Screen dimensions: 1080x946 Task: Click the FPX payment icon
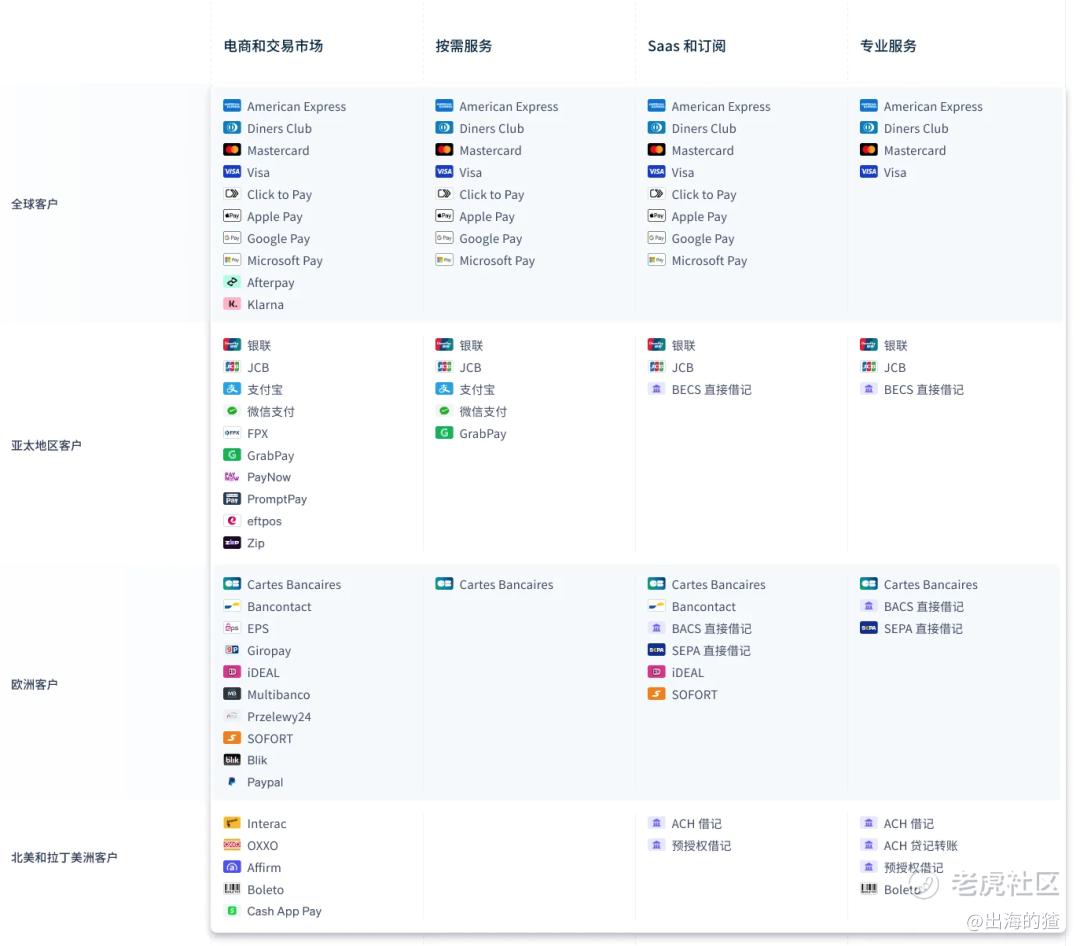232,433
